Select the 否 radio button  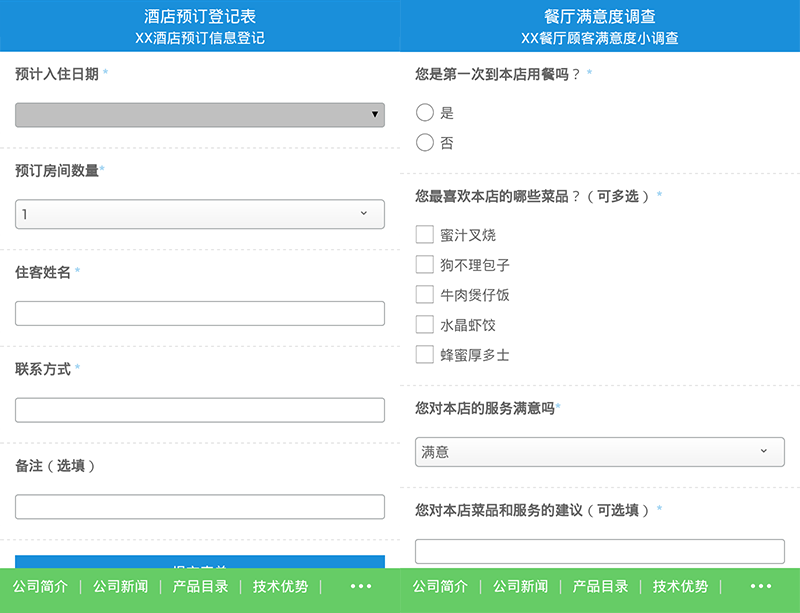click(x=425, y=143)
